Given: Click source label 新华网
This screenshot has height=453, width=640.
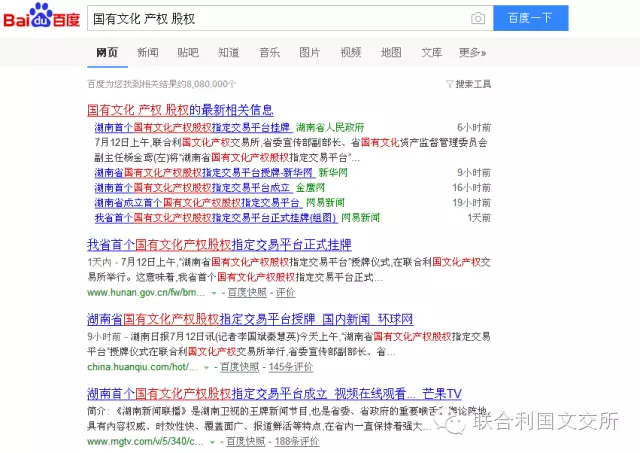Looking at the screenshot, I should pyautogui.click(x=333, y=173).
